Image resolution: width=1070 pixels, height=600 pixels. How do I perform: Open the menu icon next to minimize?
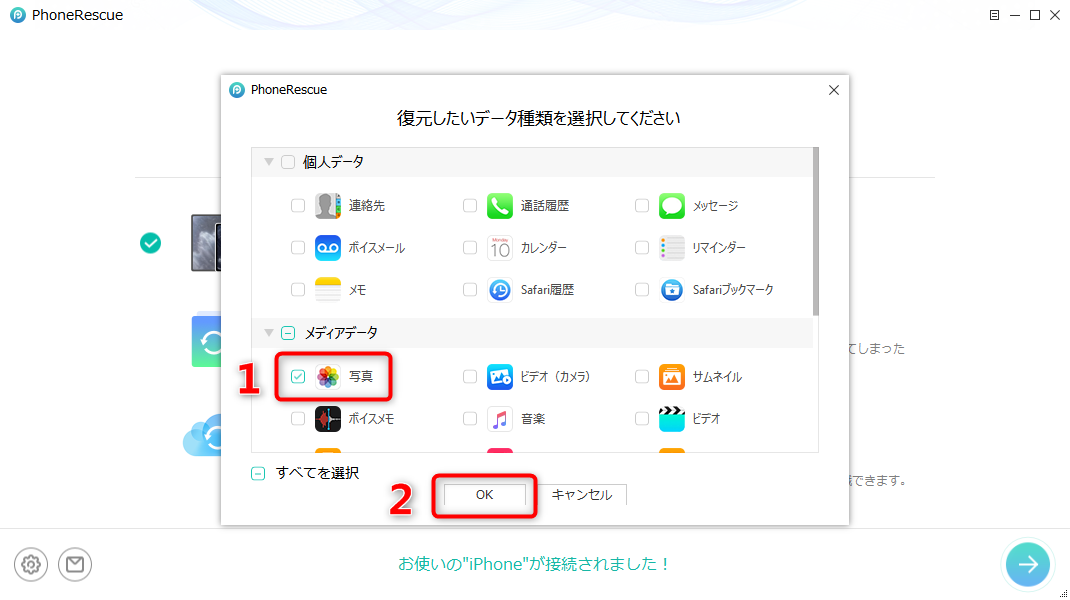994,15
